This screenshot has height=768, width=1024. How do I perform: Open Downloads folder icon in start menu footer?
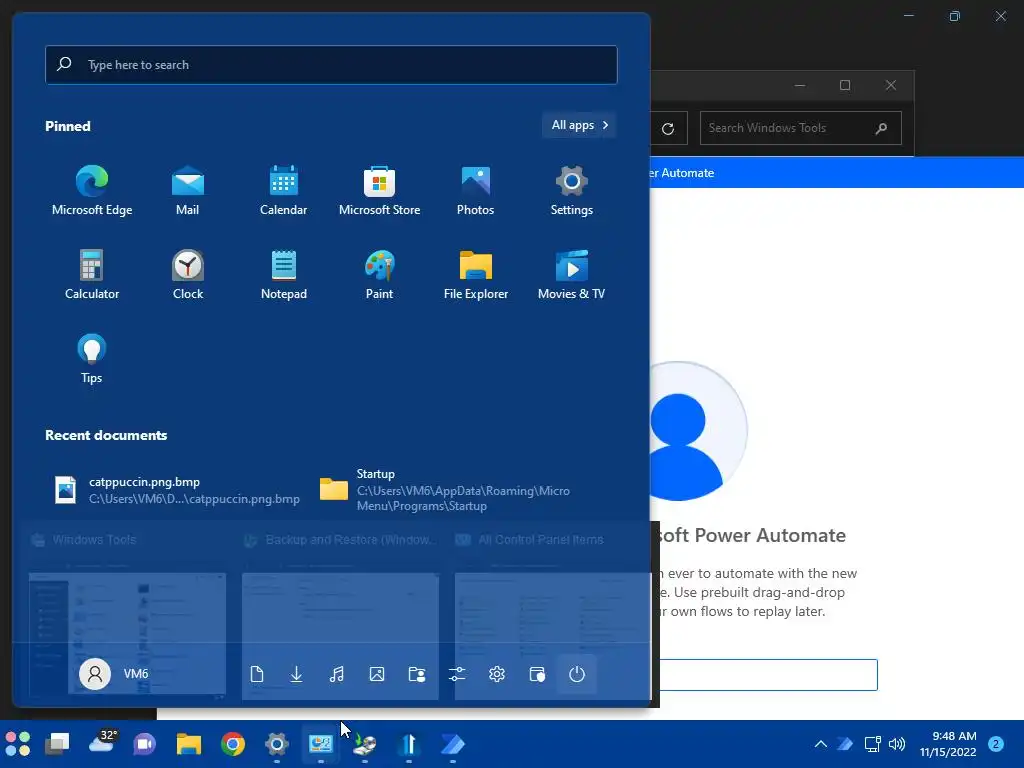coord(296,674)
